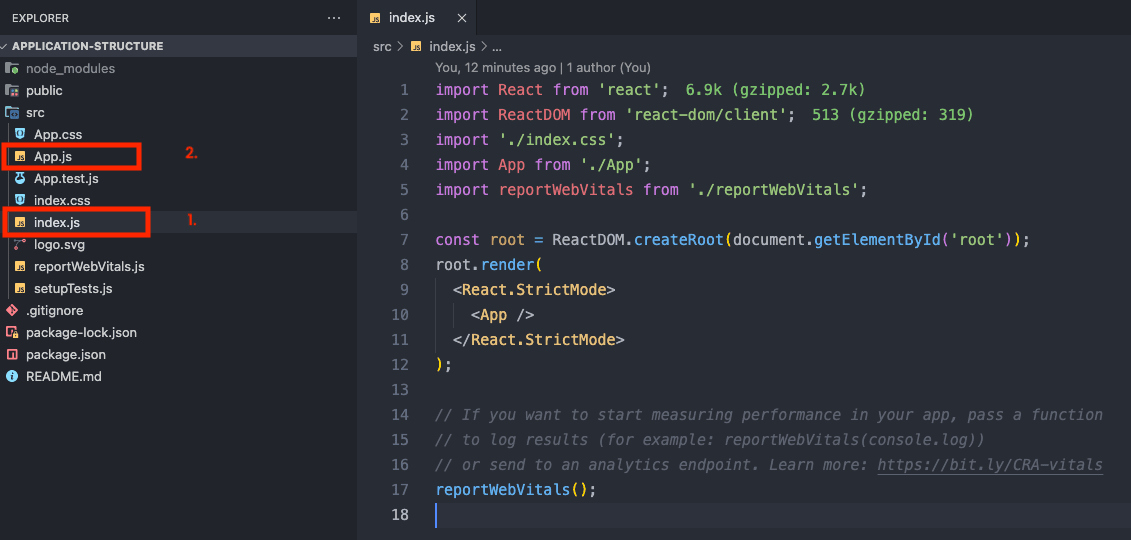Click the public folder icon

[12, 91]
